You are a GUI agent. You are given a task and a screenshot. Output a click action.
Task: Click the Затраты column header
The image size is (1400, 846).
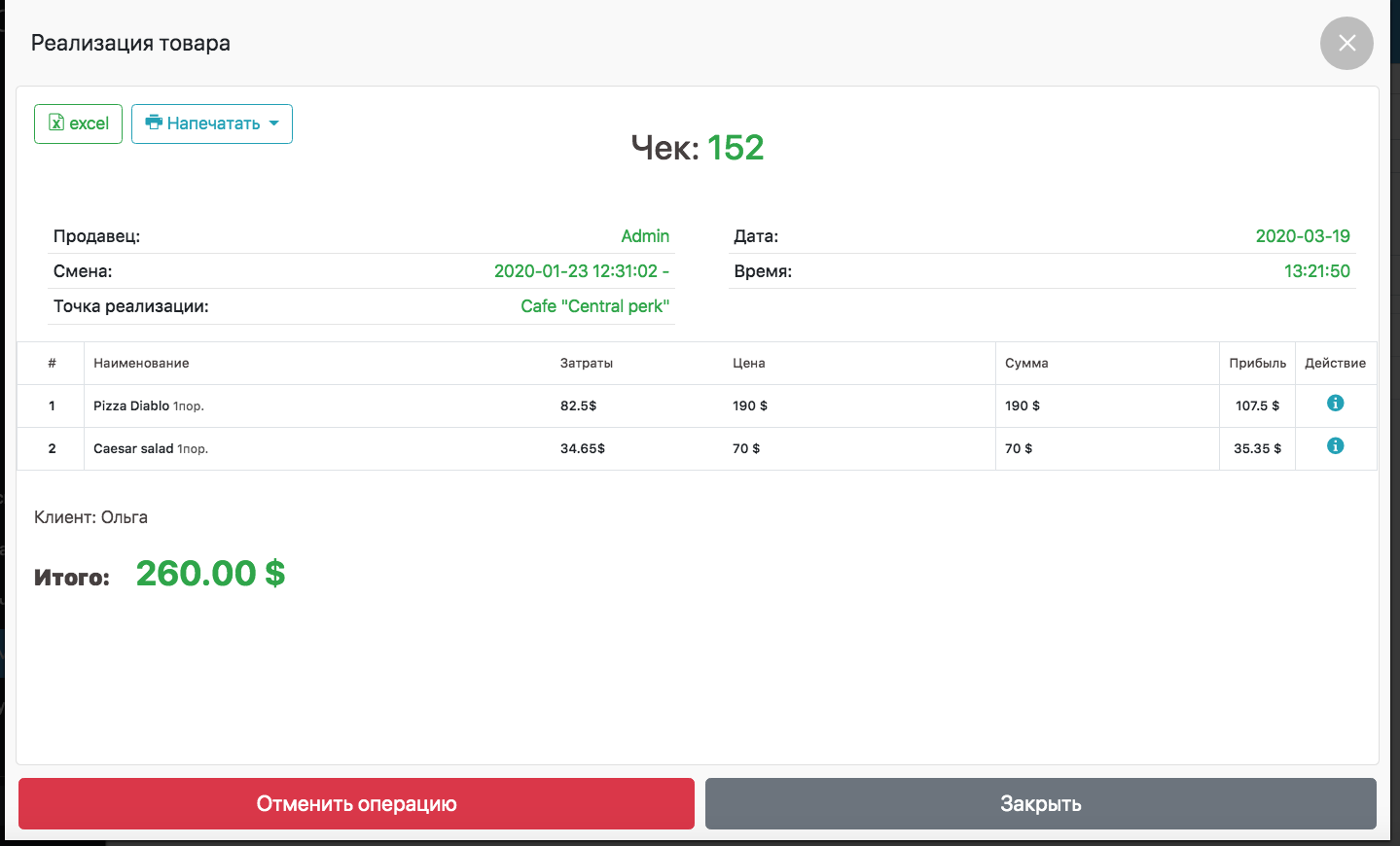(586, 363)
